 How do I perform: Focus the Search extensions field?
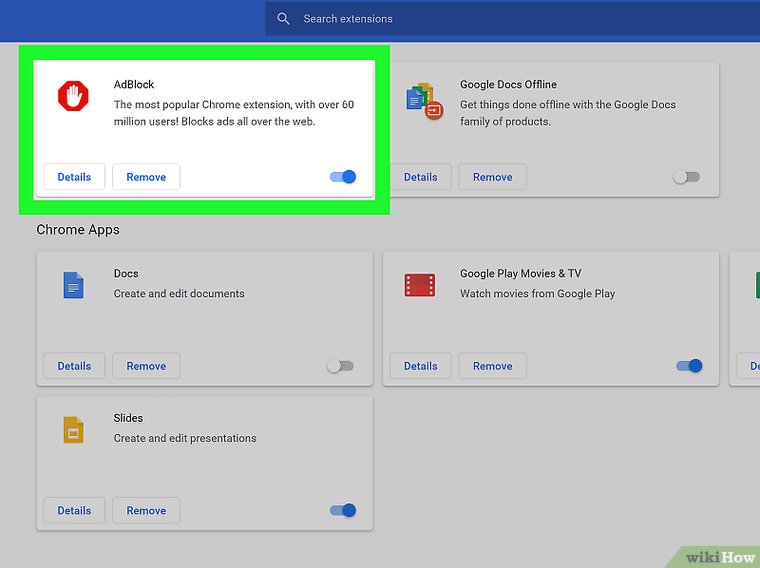point(500,19)
